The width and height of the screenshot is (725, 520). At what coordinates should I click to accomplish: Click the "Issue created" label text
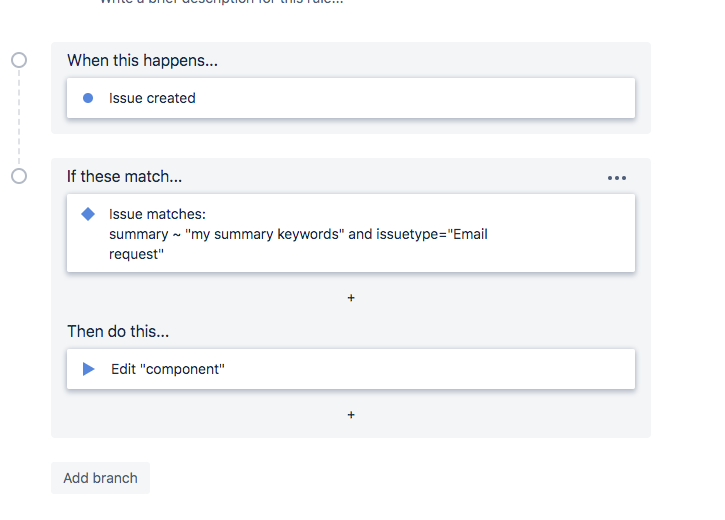[x=152, y=98]
